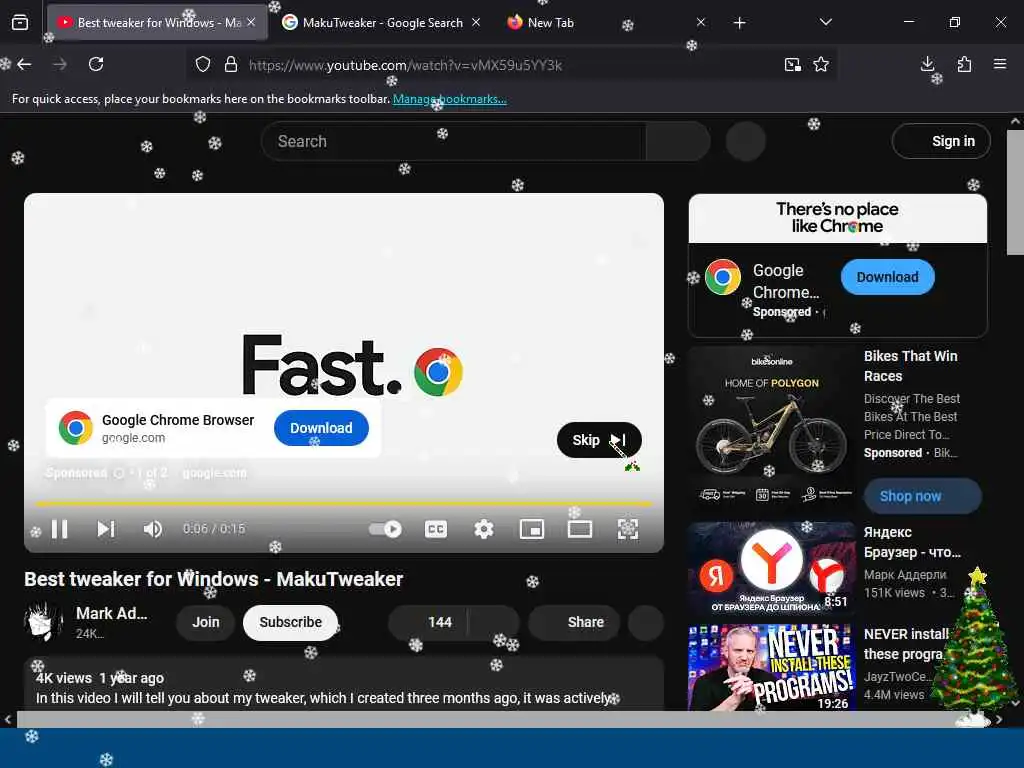Screen dimensions: 1024x768
Task: Open the Manage bookmarks link
Action: coord(449,99)
